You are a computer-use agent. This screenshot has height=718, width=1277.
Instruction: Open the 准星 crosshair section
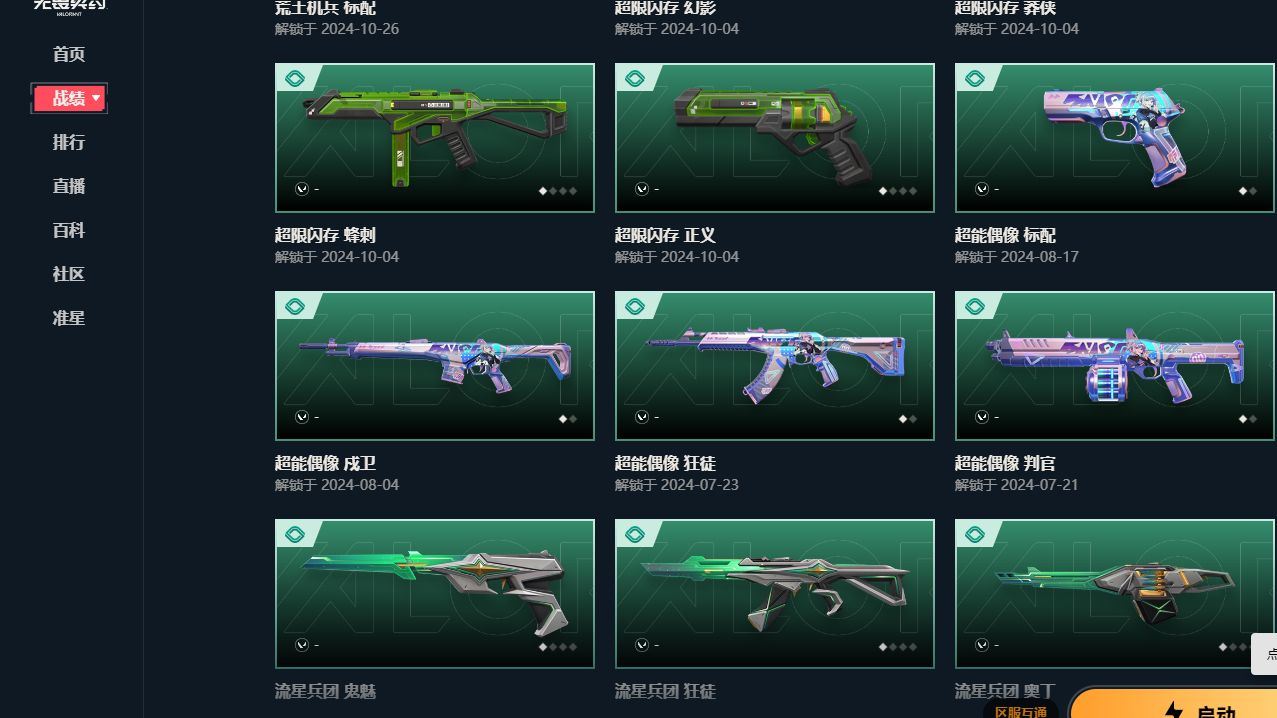point(69,318)
